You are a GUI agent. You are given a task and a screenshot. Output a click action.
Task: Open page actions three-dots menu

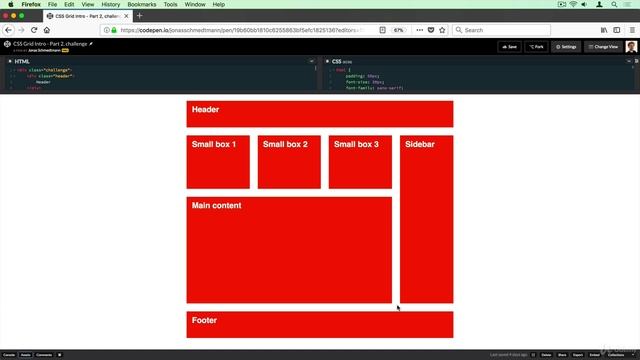419,30
